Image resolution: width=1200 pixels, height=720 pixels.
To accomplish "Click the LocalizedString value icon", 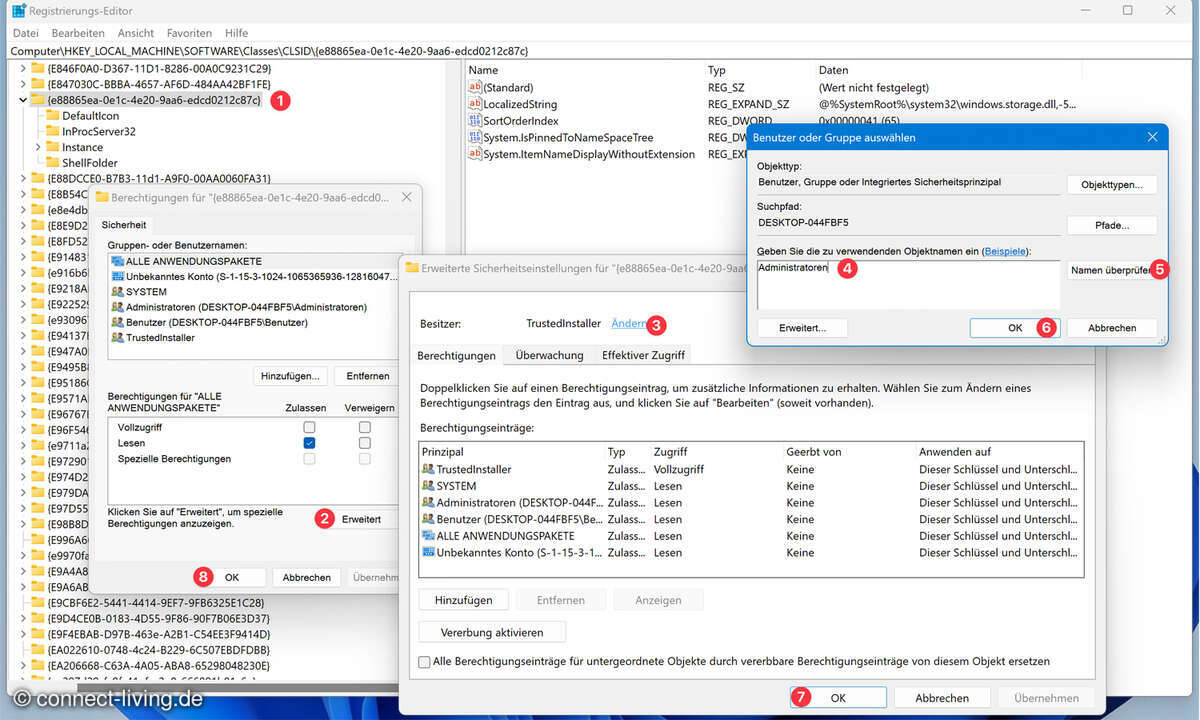I will point(475,104).
